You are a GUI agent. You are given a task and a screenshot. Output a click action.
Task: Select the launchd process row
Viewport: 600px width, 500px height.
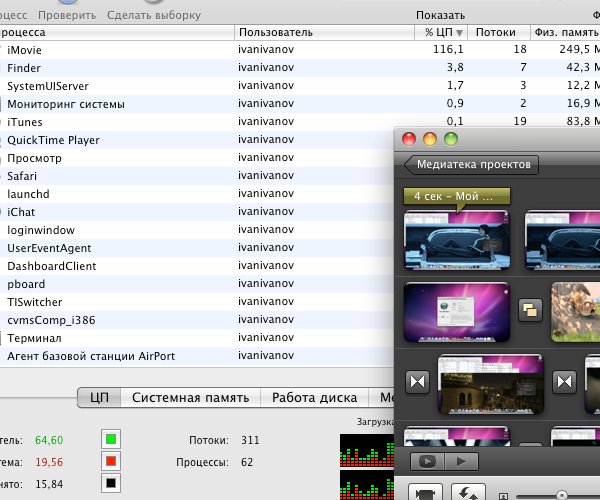pyautogui.click(x=197, y=194)
